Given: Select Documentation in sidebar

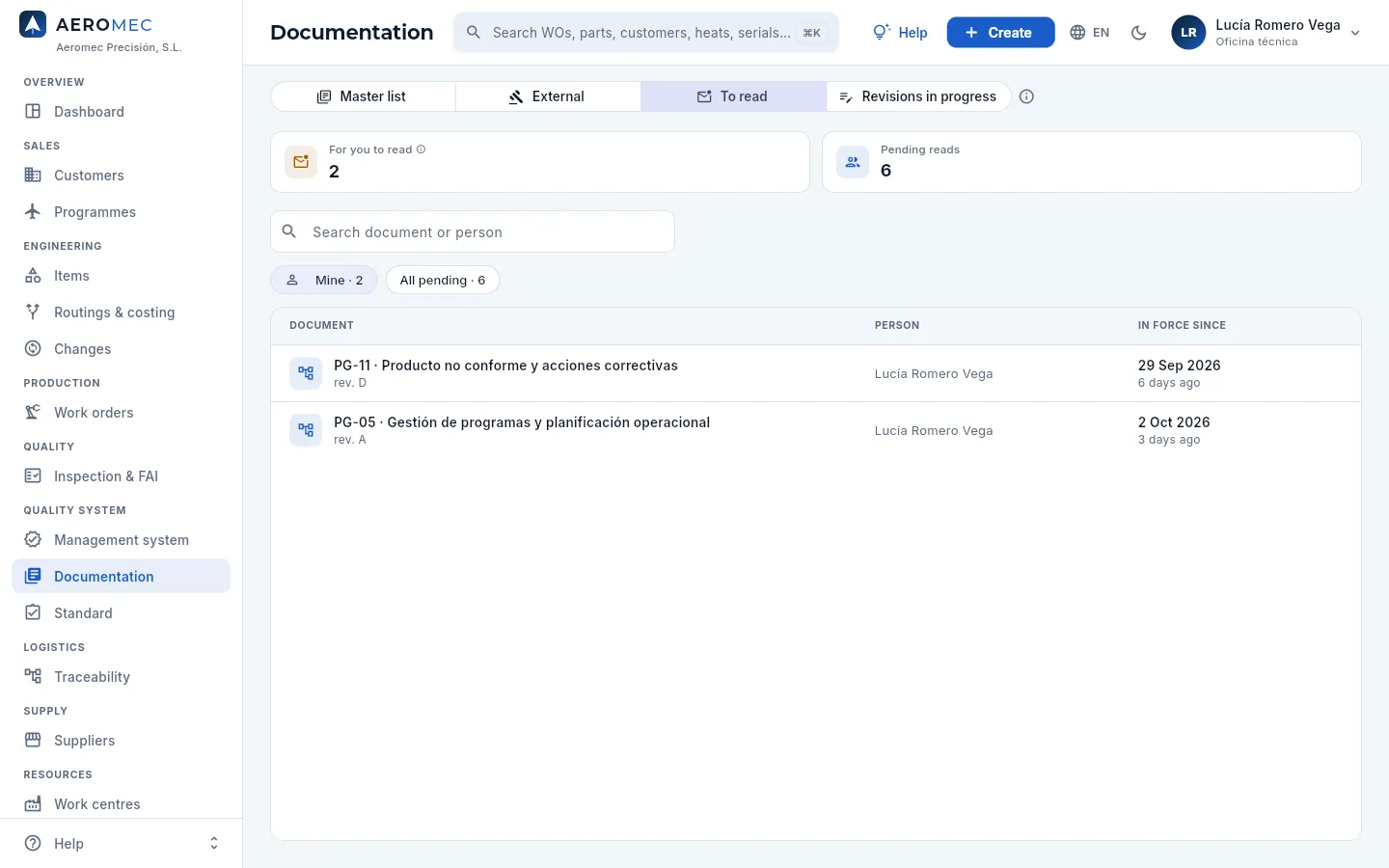Looking at the screenshot, I should (121, 577).
